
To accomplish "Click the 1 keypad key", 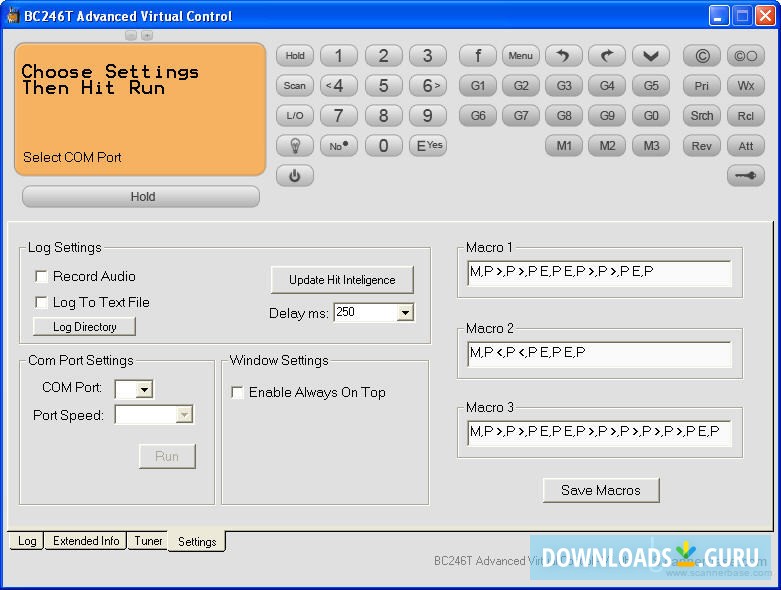I will click(x=339, y=56).
